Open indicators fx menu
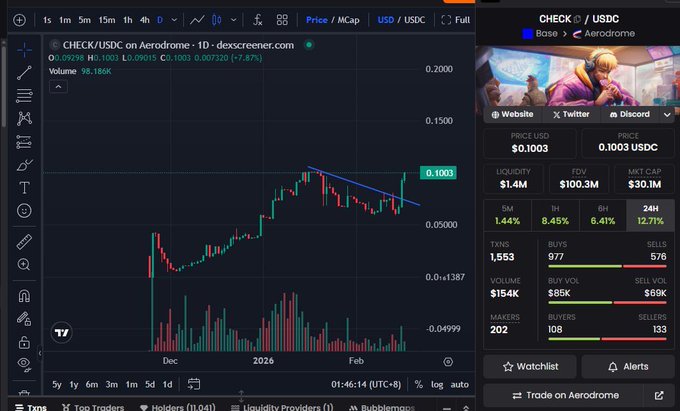Screen dimensions: 680x411 pyautogui.click(x=258, y=20)
